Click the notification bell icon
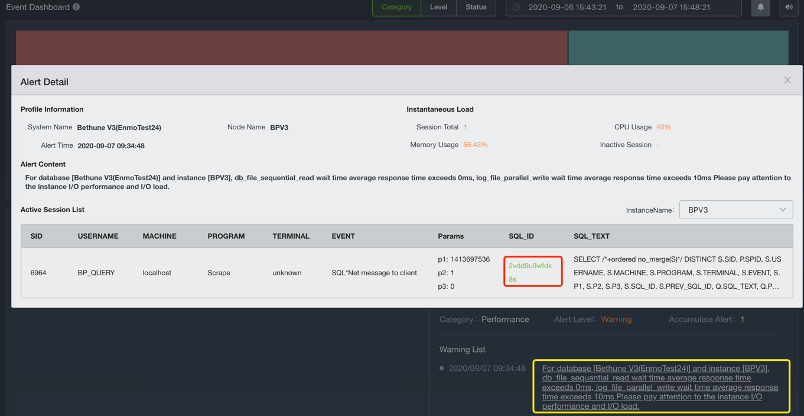804x416 pixels. (762, 7)
